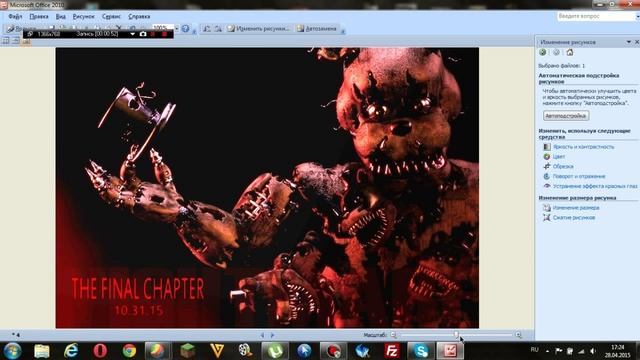This screenshot has height=360, width=640.
Task: Click the Автоподстройка button
Action: pos(566,116)
